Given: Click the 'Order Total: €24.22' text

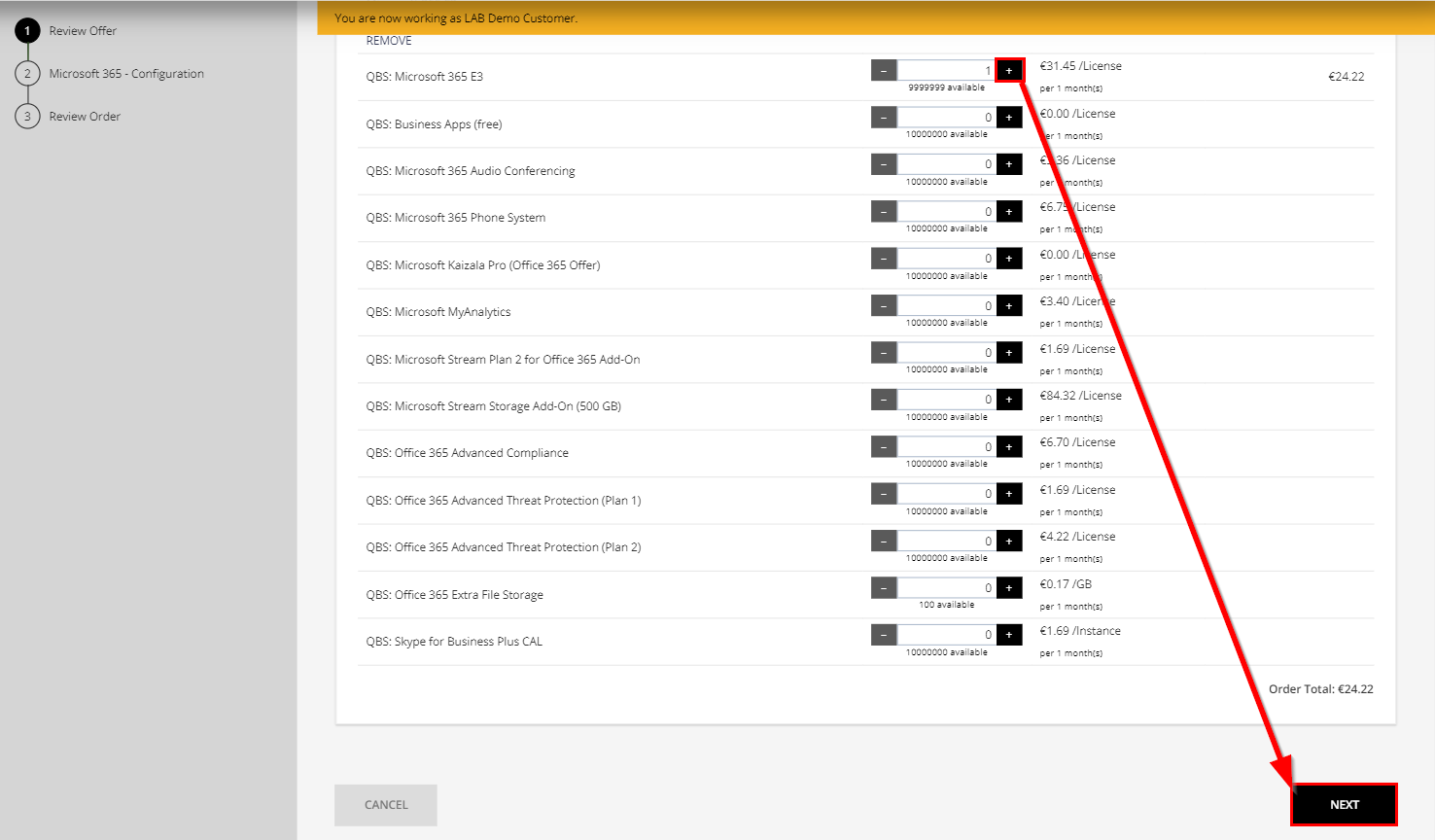Looking at the screenshot, I should [1321, 689].
